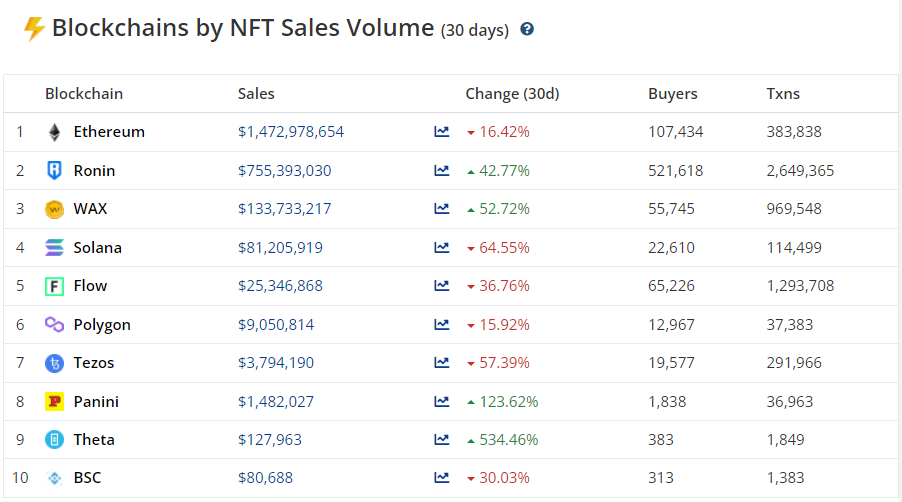Click the Solana logo icon
The height and width of the screenshot is (502, 902).
(x=54, y=247)
